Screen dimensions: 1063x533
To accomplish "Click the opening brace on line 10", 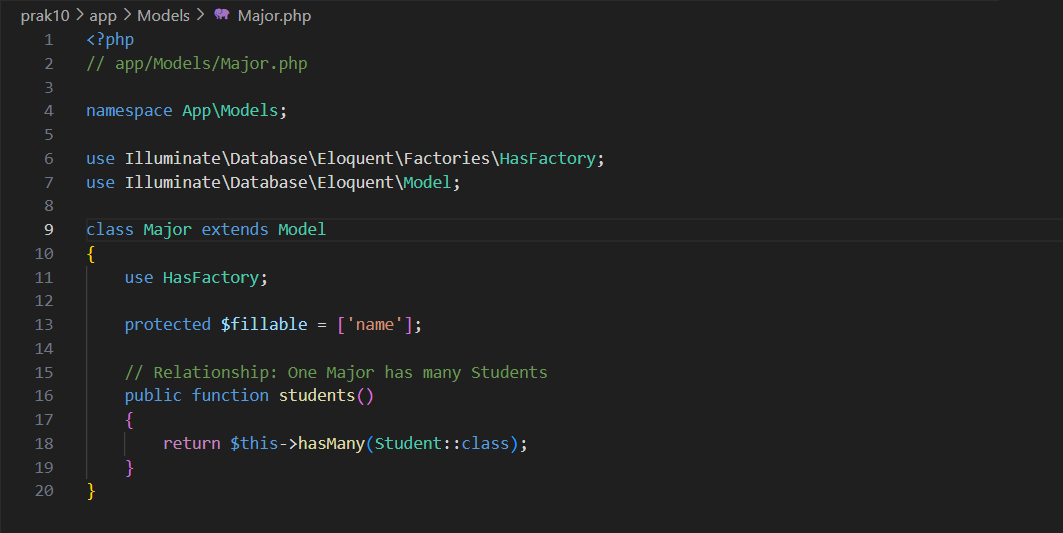I will click(x=91, y=254).
